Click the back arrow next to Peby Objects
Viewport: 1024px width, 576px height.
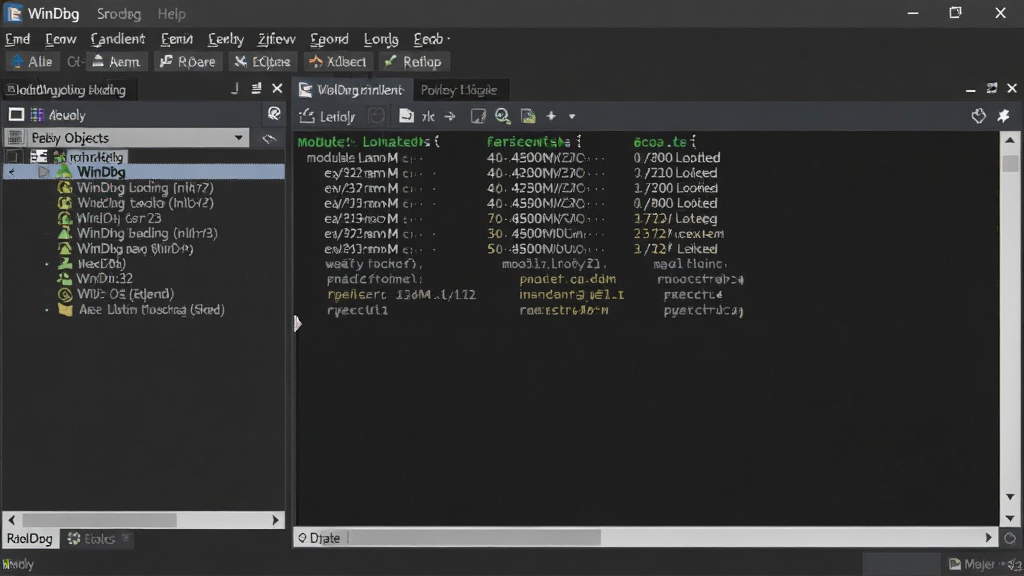pos(269,138)
